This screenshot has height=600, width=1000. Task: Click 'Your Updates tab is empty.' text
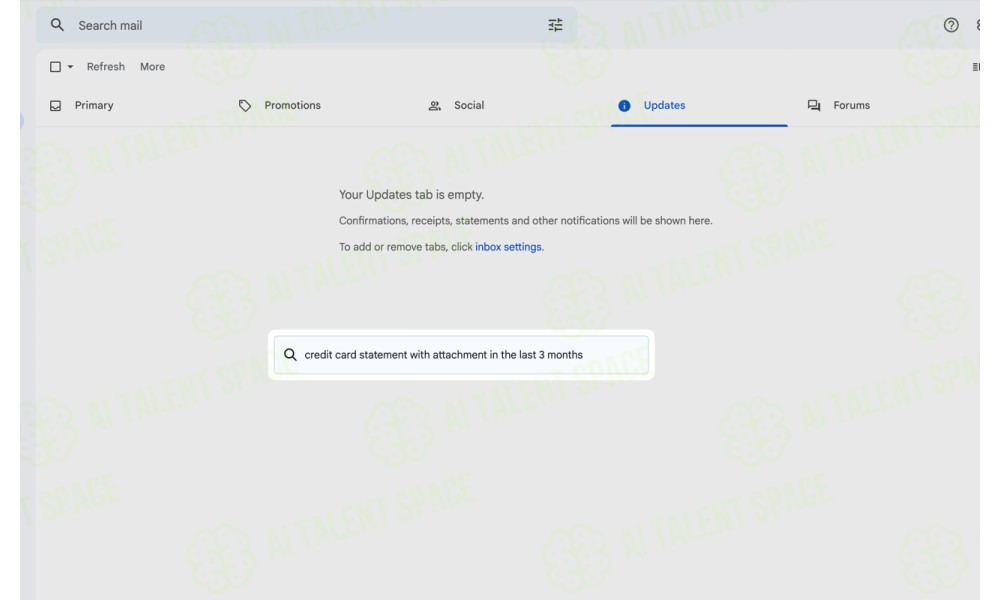pos(411,194)
